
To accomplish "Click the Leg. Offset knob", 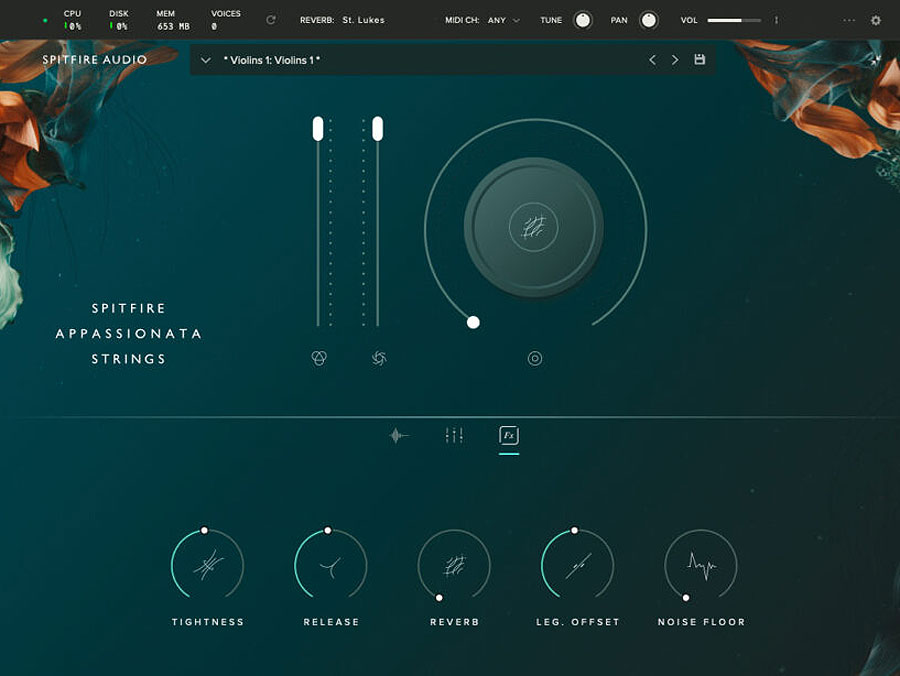I will [577, 565].
